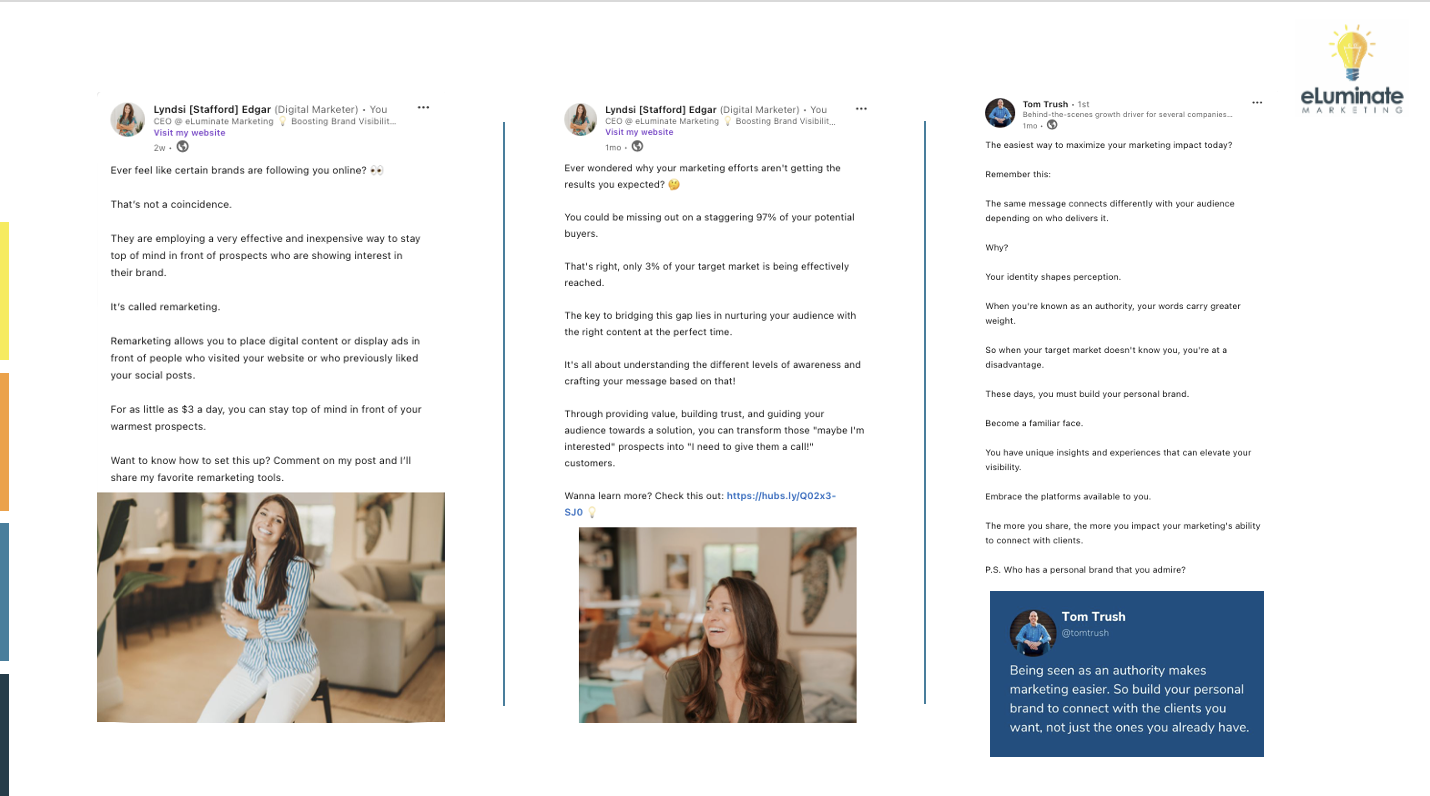Click the second post's Visit my website link
1430x796 pixels.
tap(641, 132)
